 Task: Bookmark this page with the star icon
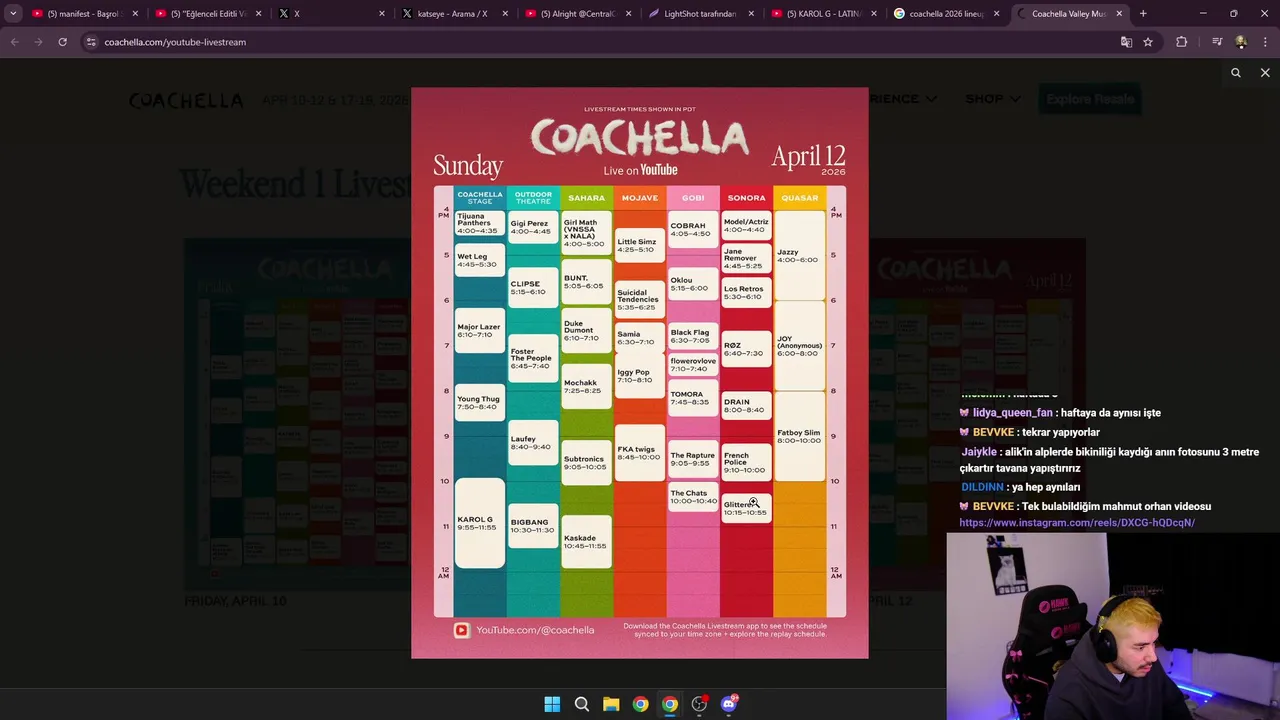click(x=1148, y=42)
